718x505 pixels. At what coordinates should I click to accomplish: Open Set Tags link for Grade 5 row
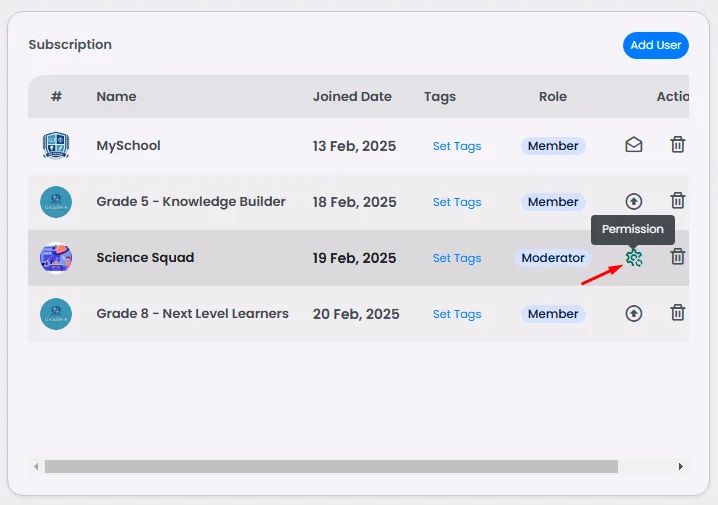tap(456, 202)
